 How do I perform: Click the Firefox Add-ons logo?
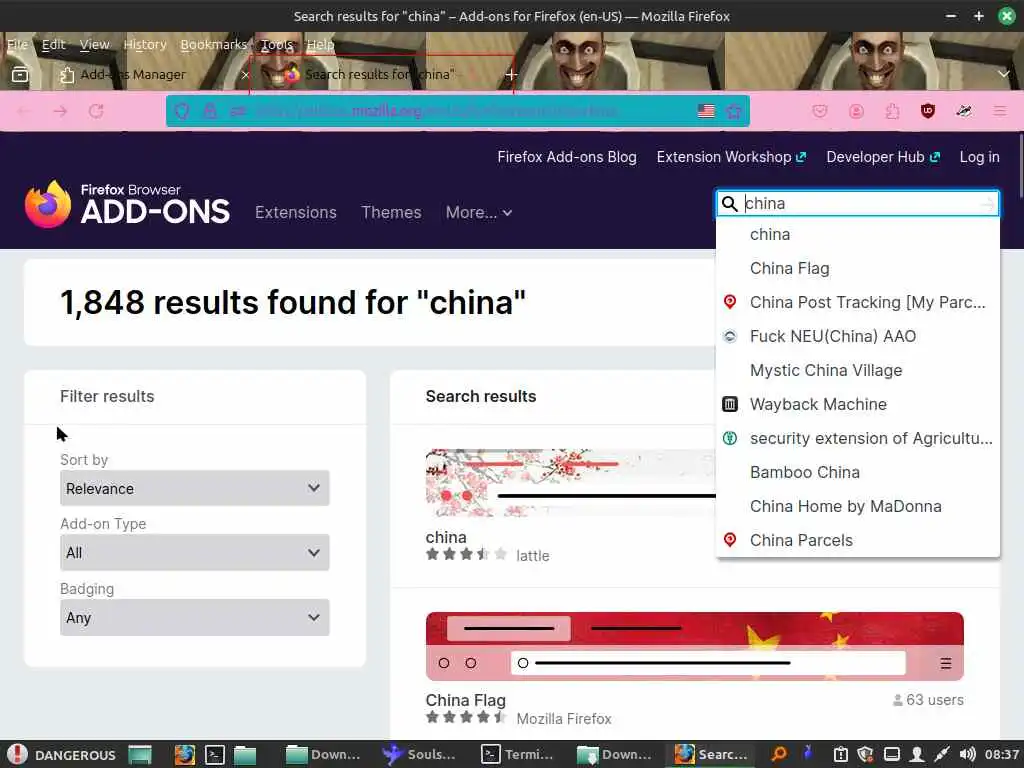tap(127, 204)
